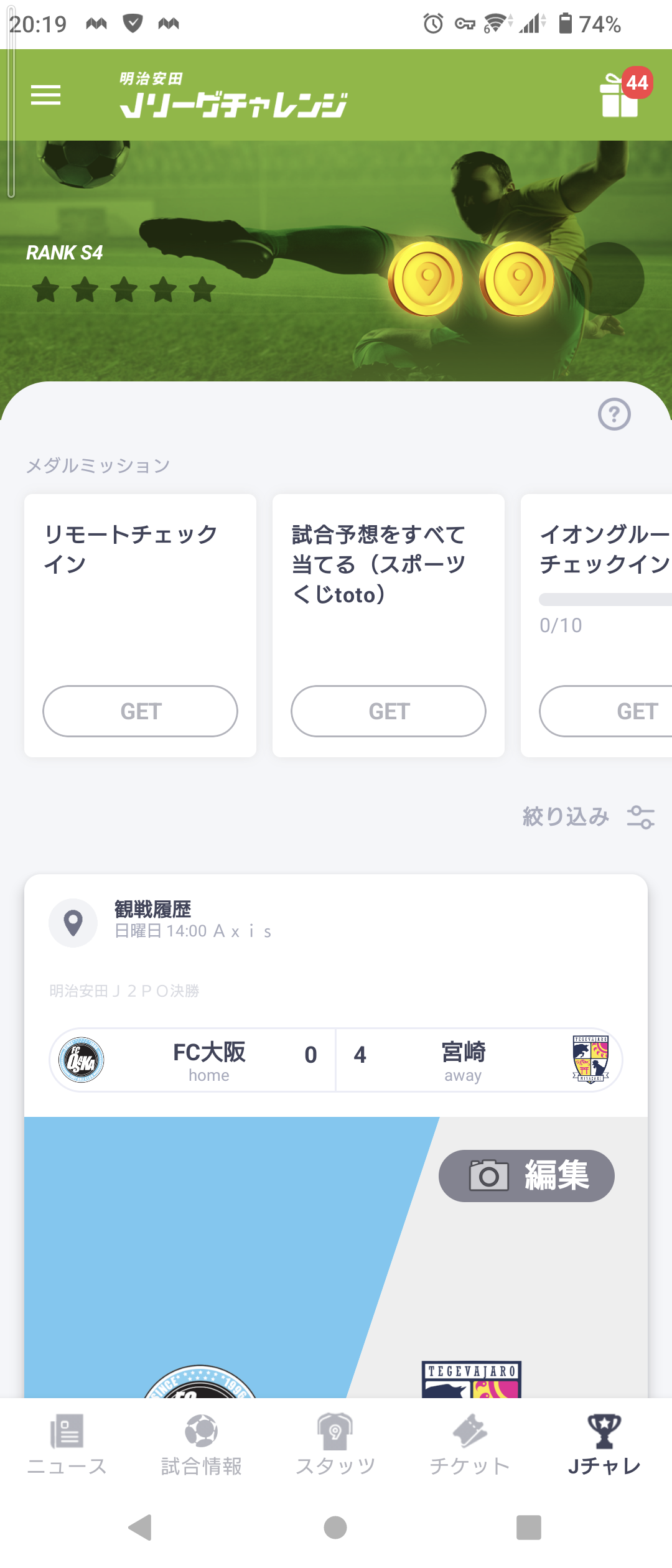
Task: Open the 絞り込み filter options
Action: (588, 816)
